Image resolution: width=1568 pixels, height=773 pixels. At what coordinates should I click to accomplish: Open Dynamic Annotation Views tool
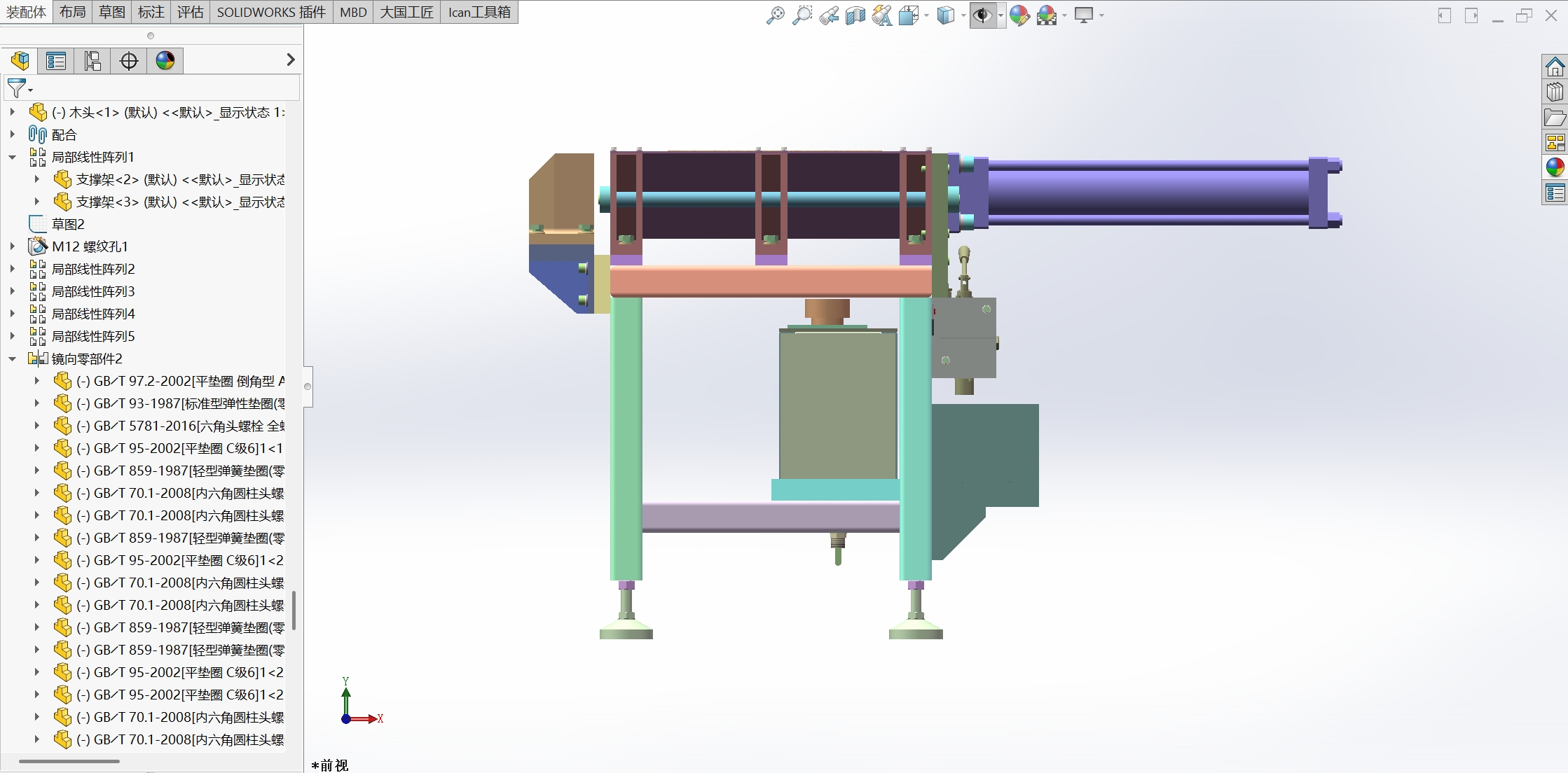[x=882, y=15]
